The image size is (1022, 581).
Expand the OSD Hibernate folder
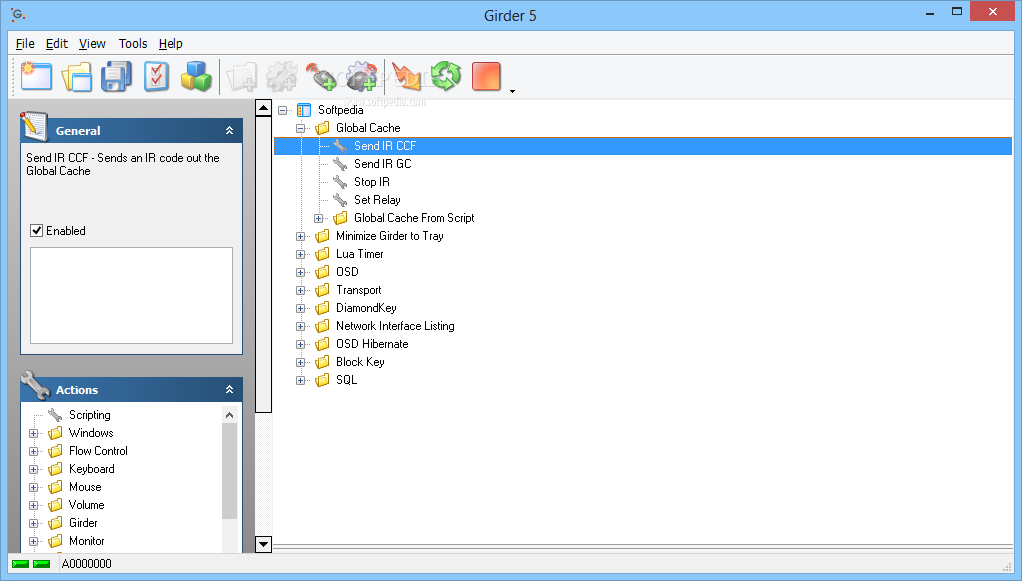(x=300, y=344)
